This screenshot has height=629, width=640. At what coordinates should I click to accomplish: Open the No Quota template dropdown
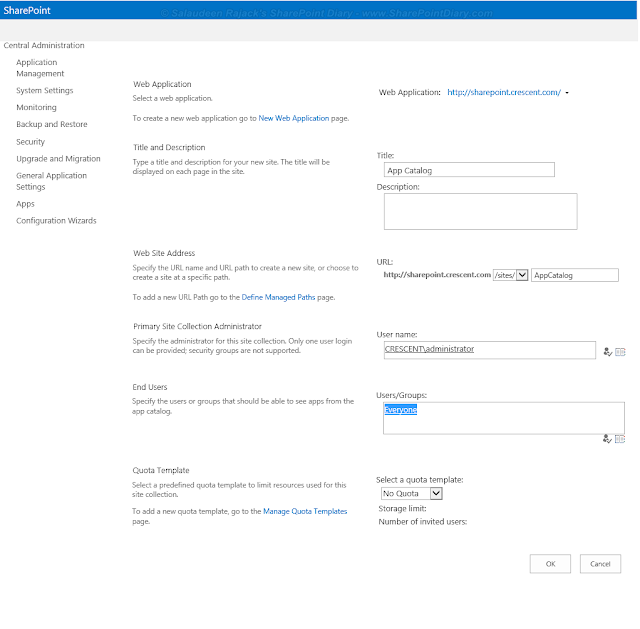436,493
